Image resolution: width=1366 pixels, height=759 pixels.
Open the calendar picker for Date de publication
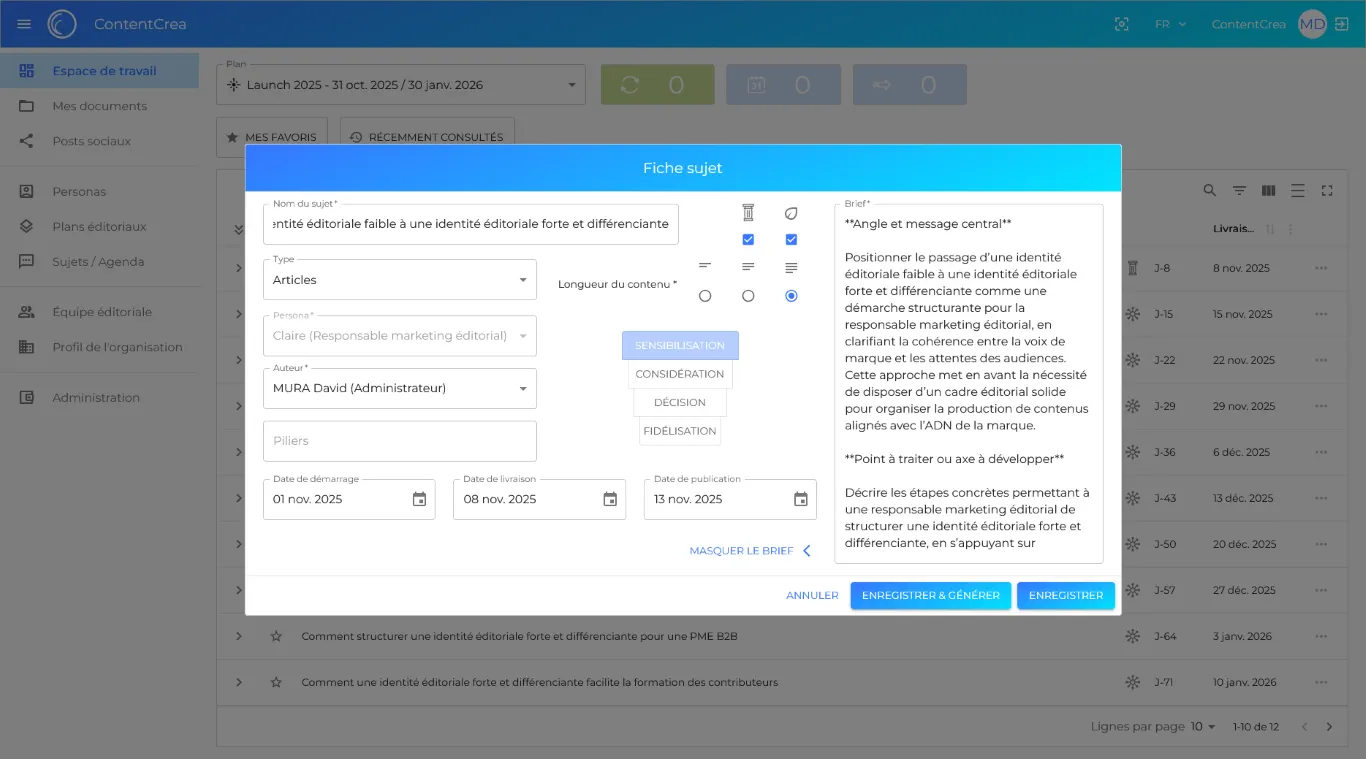pyautogui.click(x=800, y=499)
